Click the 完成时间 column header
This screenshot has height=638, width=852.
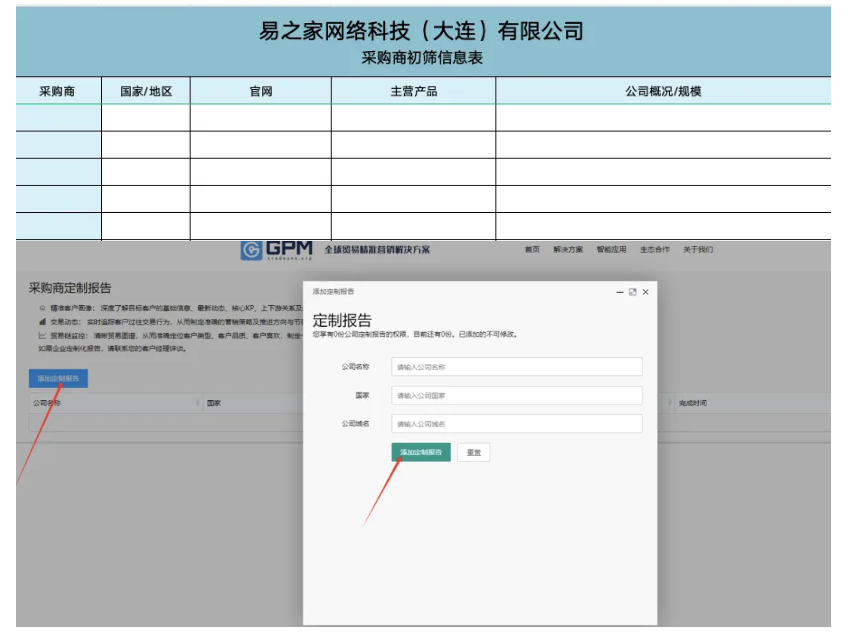point(693,403)
